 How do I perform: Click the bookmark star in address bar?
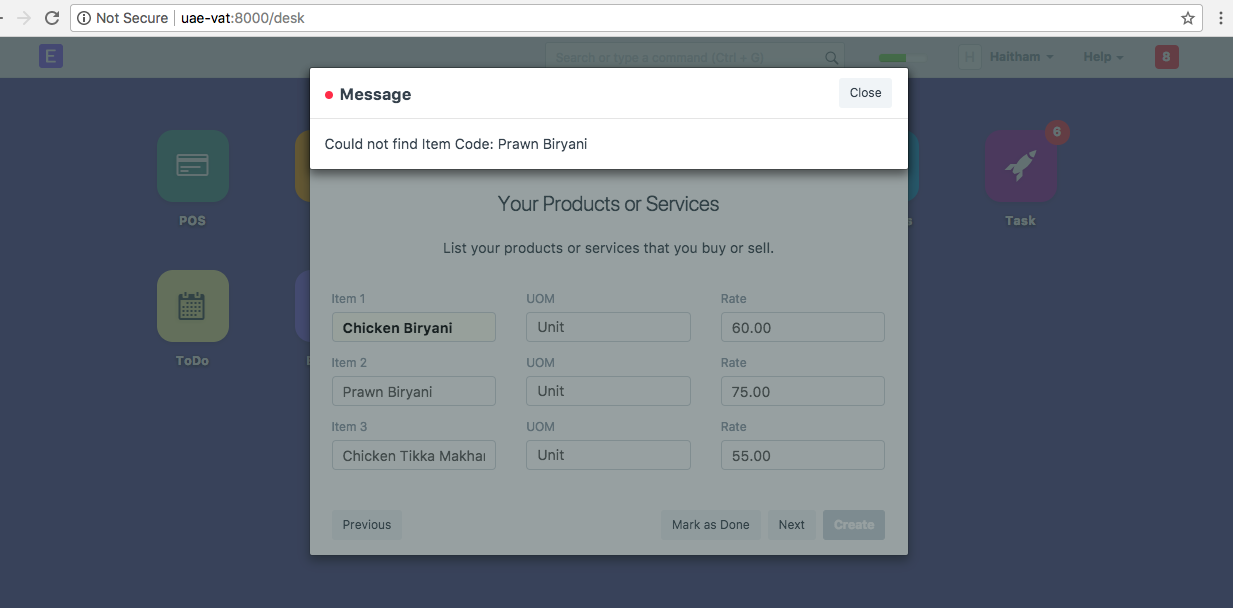pos(1187,17)
